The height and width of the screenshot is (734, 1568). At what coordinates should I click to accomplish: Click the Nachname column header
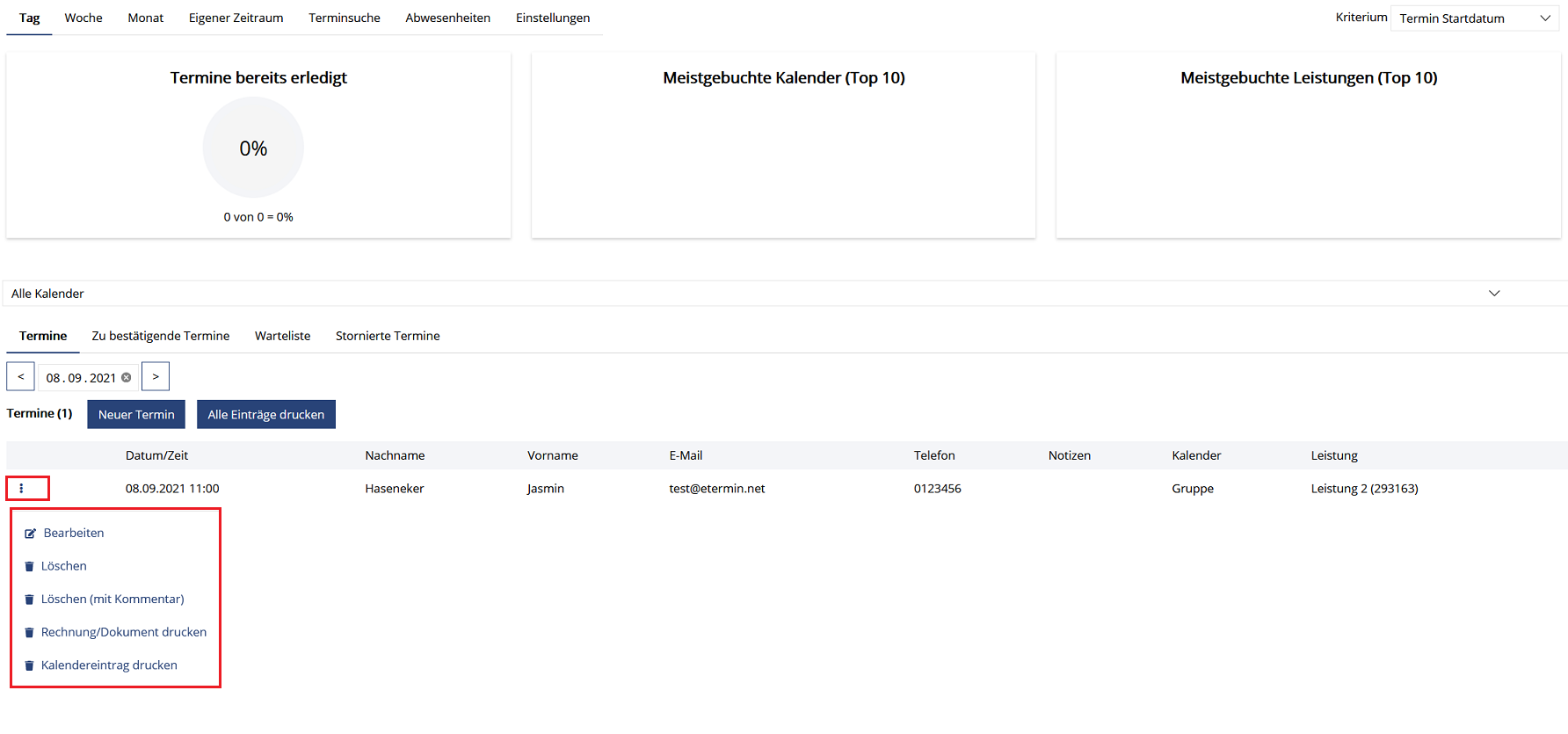tap(395, 455)
